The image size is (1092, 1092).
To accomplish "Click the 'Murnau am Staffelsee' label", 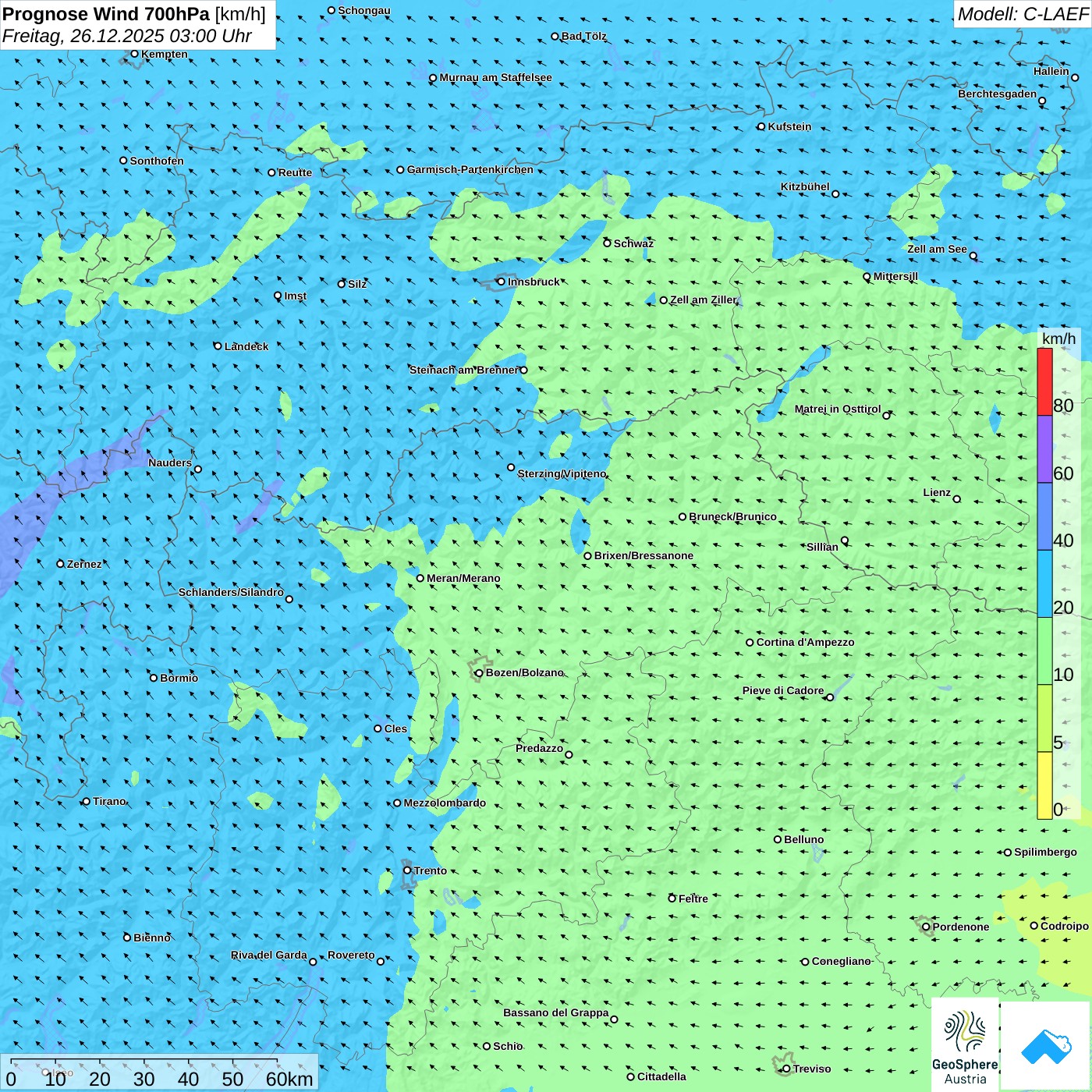I will [496, 77].
